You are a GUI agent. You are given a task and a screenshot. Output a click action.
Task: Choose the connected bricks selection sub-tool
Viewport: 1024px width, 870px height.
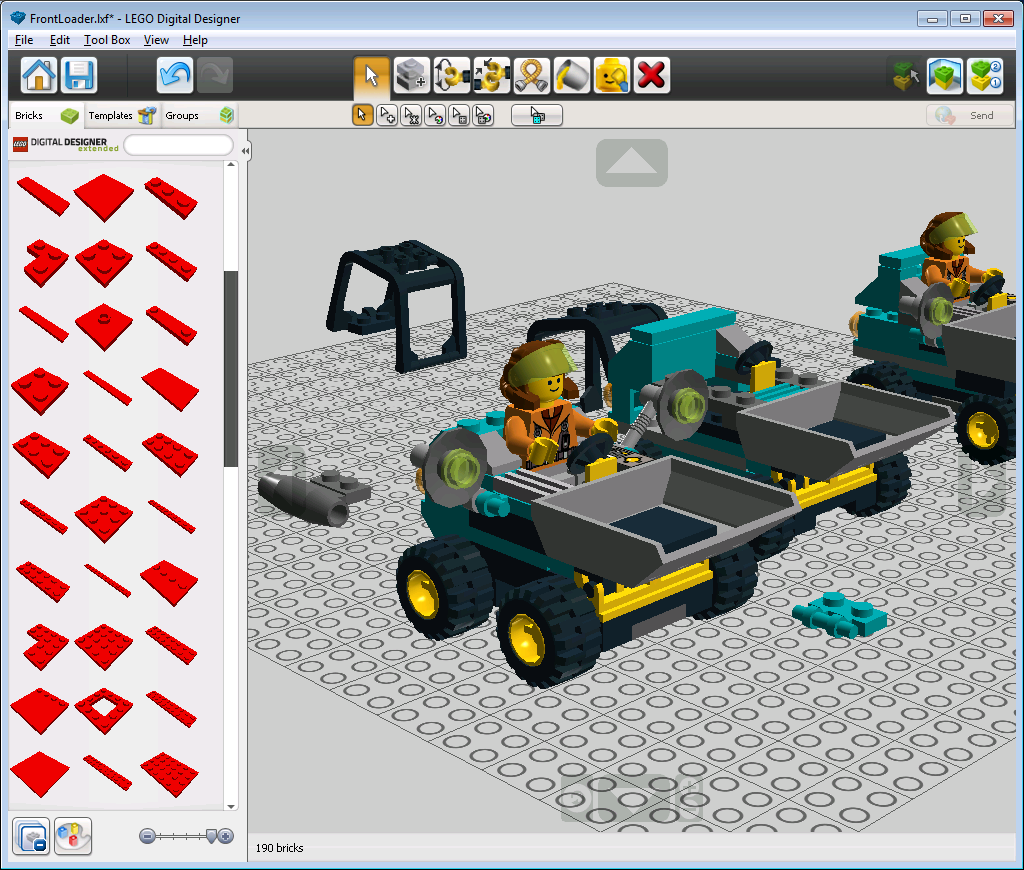(411, 116)
